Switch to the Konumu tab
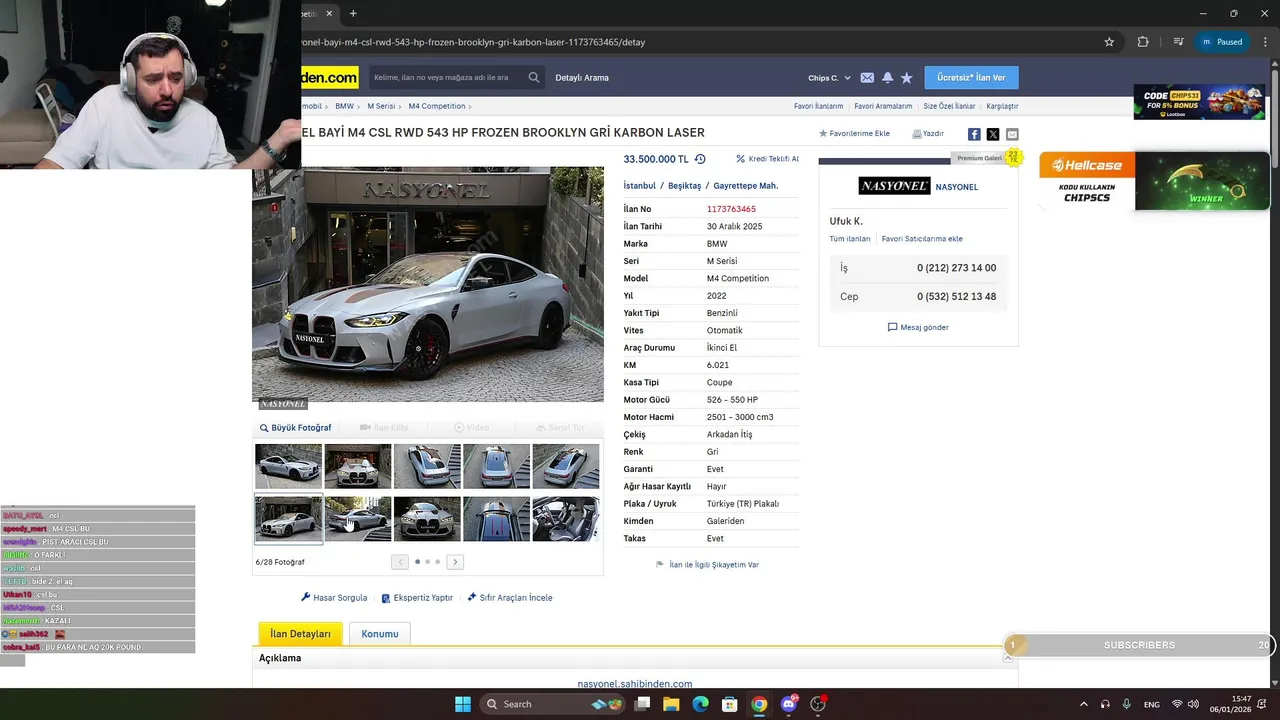 (x=380, y=634)
